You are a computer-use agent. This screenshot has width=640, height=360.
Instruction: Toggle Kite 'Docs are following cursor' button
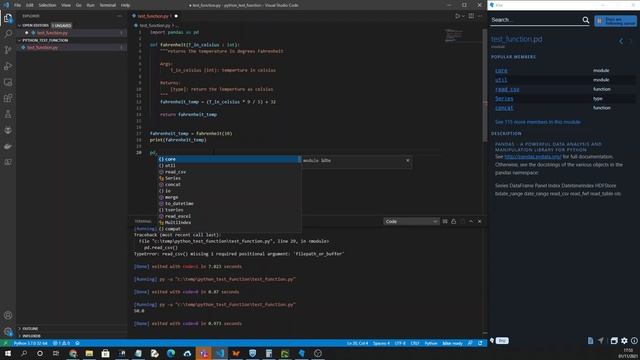point(616,21)
